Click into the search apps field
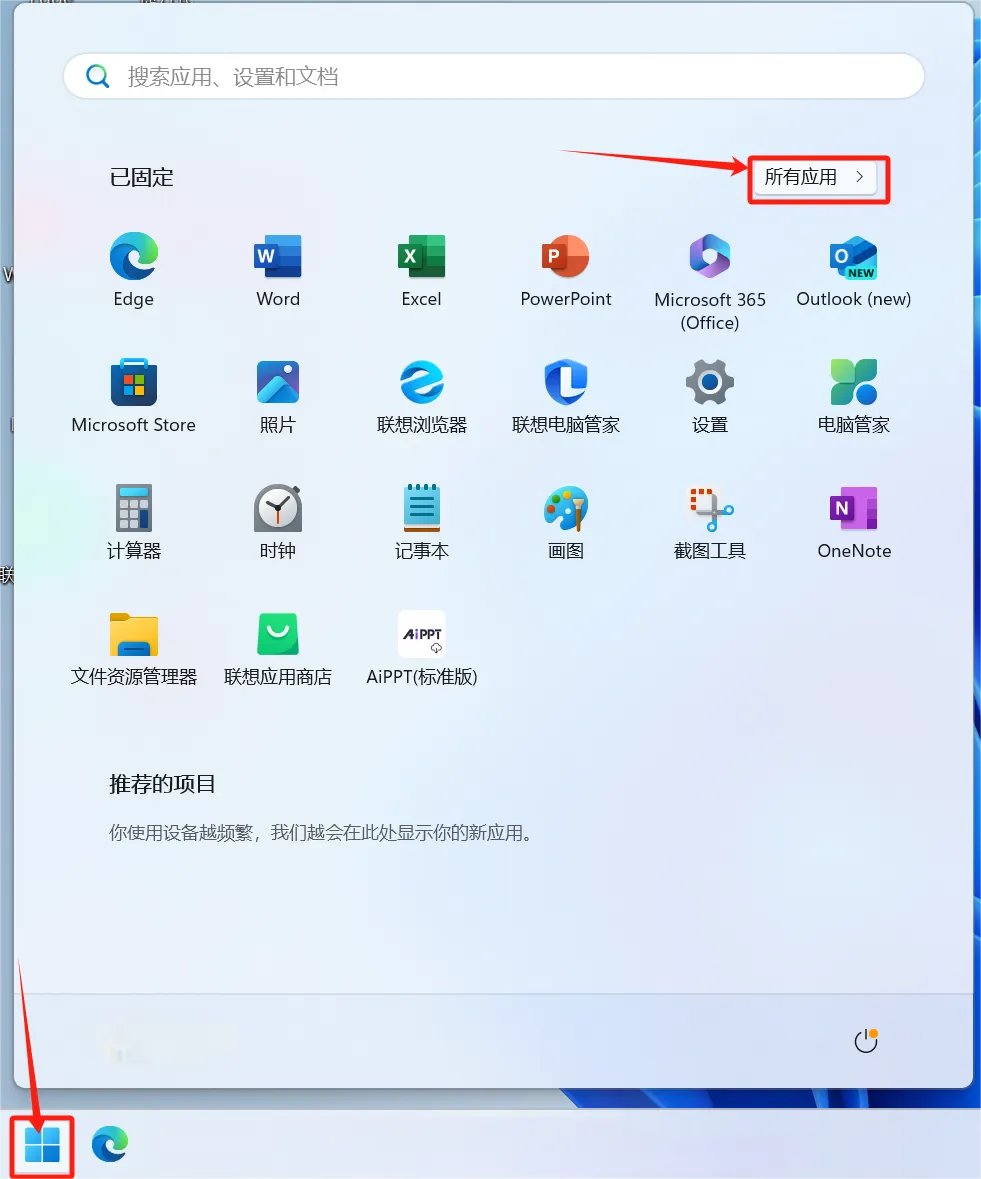The width and height of the screenshot is (981, 1179). pos(494,76)
